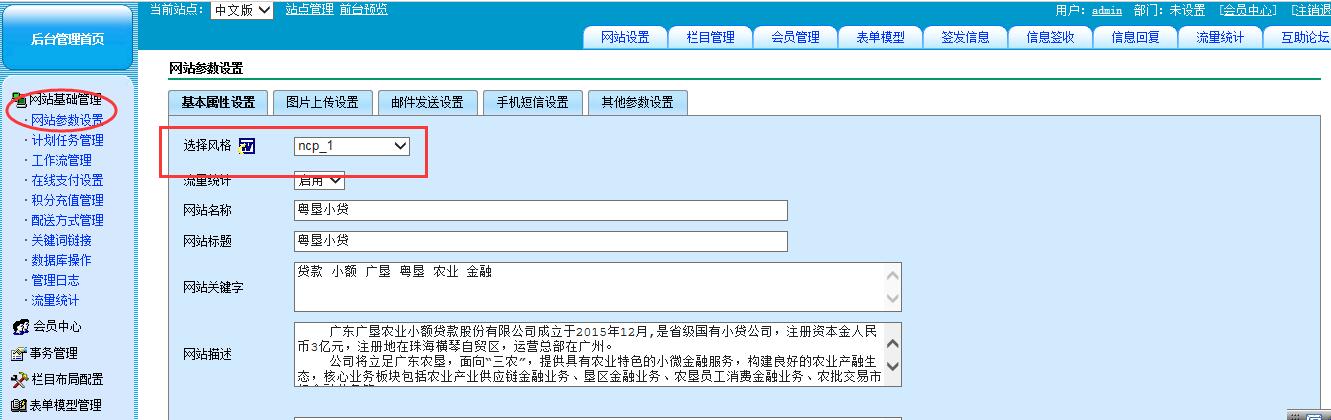The width and height of the screenshot is (1331, 420).
Task: Click the 表单模型管理 sidebar icon
Action: (19, 406)
